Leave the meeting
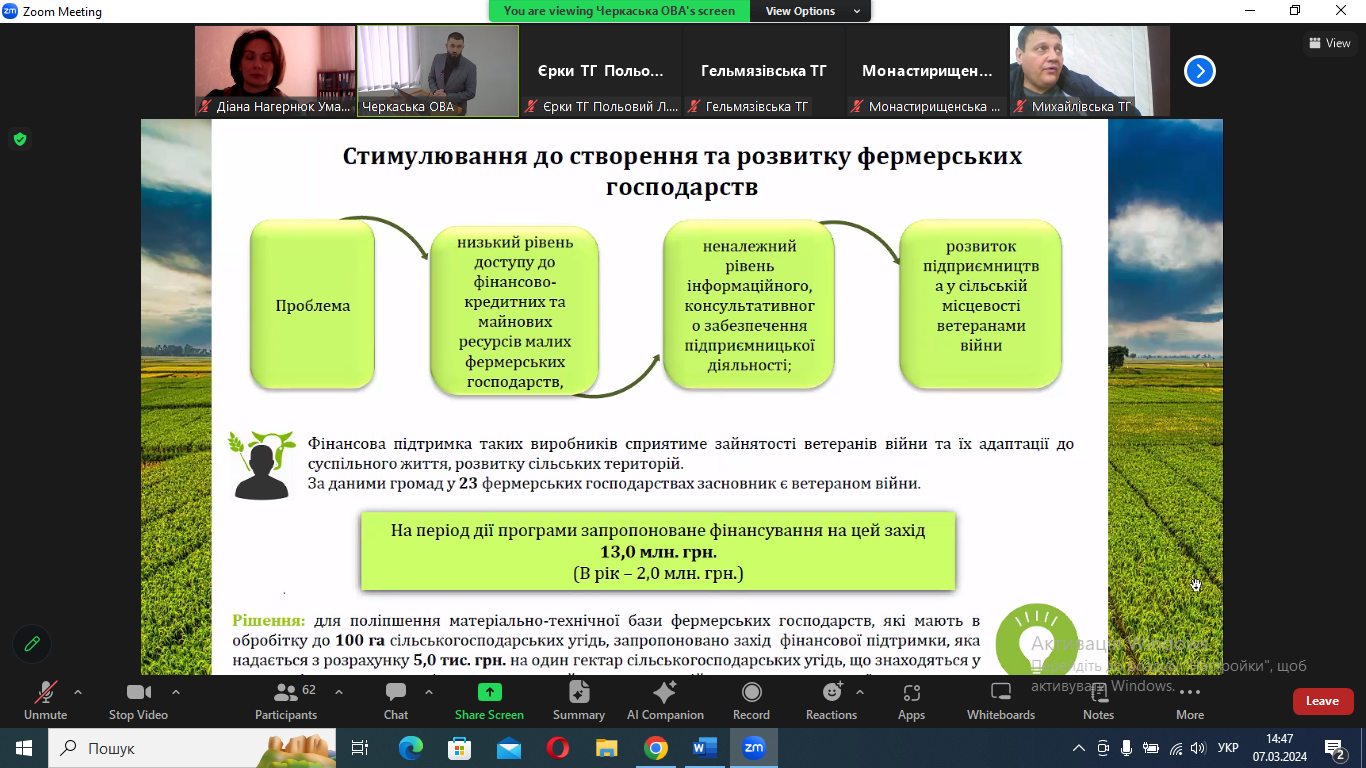 1322,701
